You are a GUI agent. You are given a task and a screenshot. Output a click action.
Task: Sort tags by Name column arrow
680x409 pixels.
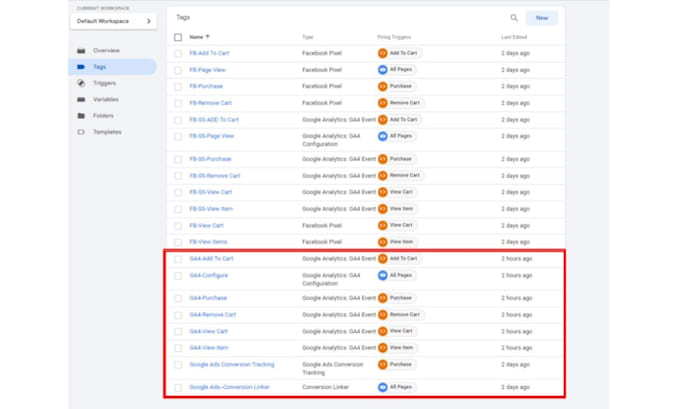coord(208,37)
